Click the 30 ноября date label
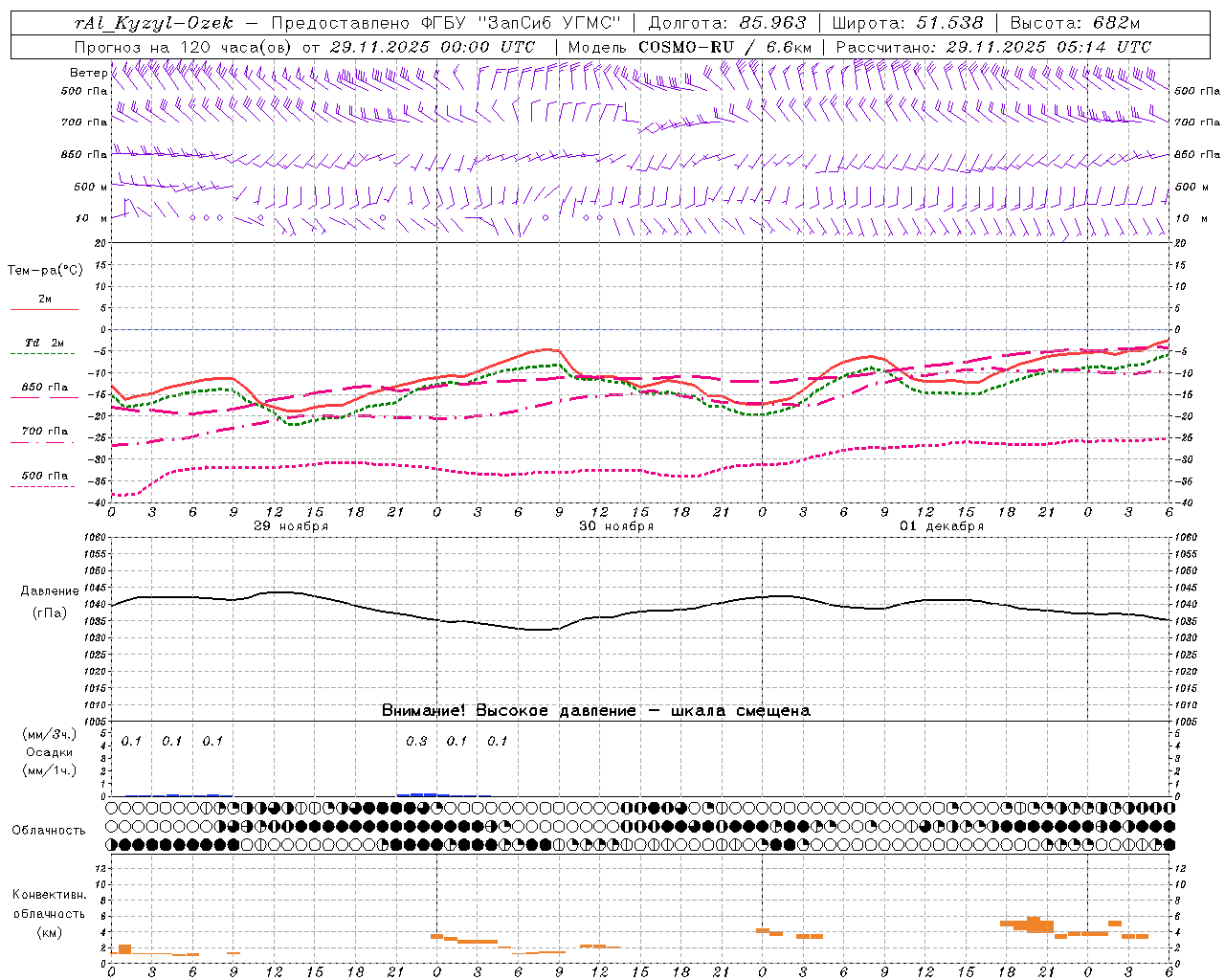 coord(616,526)
